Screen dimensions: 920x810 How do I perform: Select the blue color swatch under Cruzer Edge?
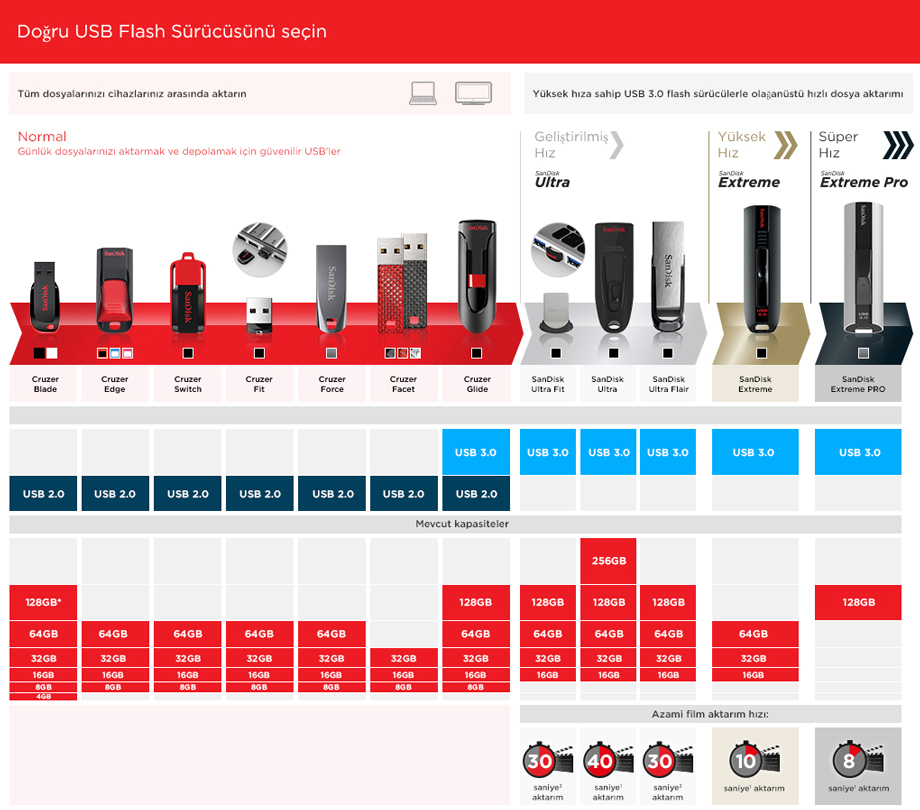pyautogui.click(x=114, y=353)
